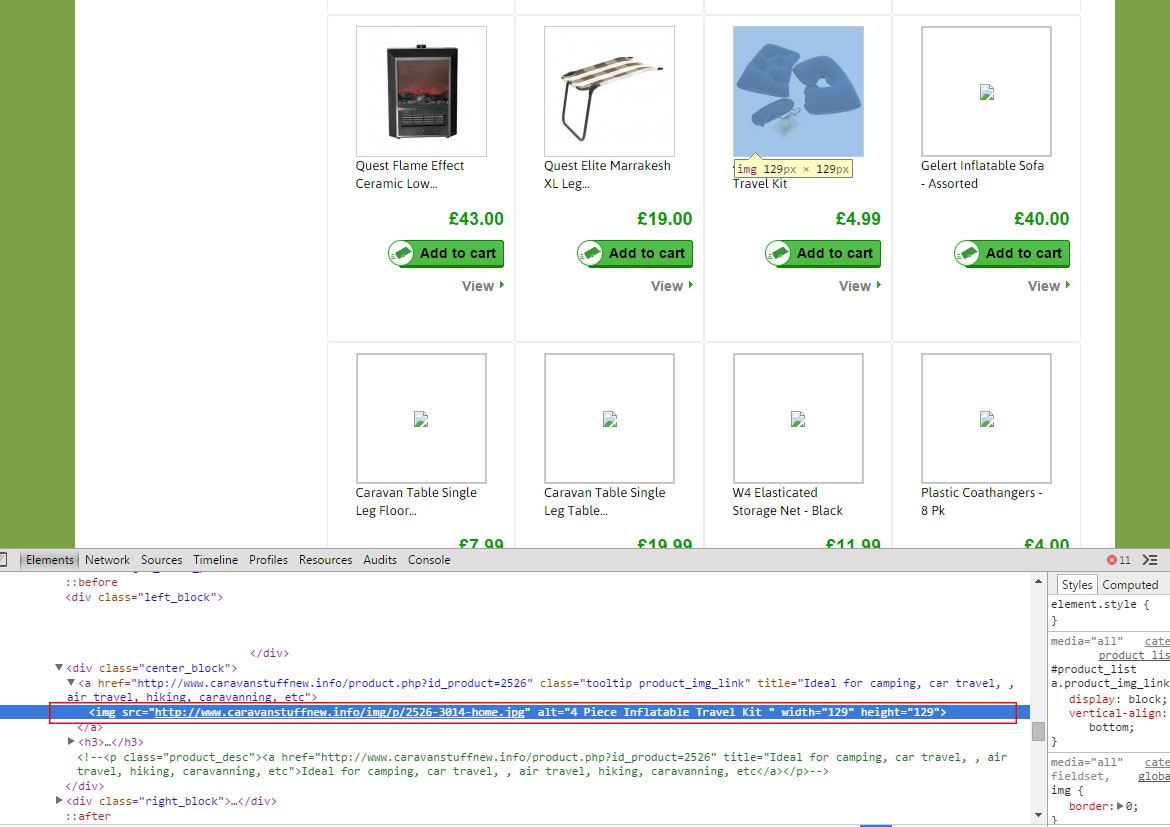Switch to the Console tab
Screen dimensions: 1170x827
(x=429, y=560)
